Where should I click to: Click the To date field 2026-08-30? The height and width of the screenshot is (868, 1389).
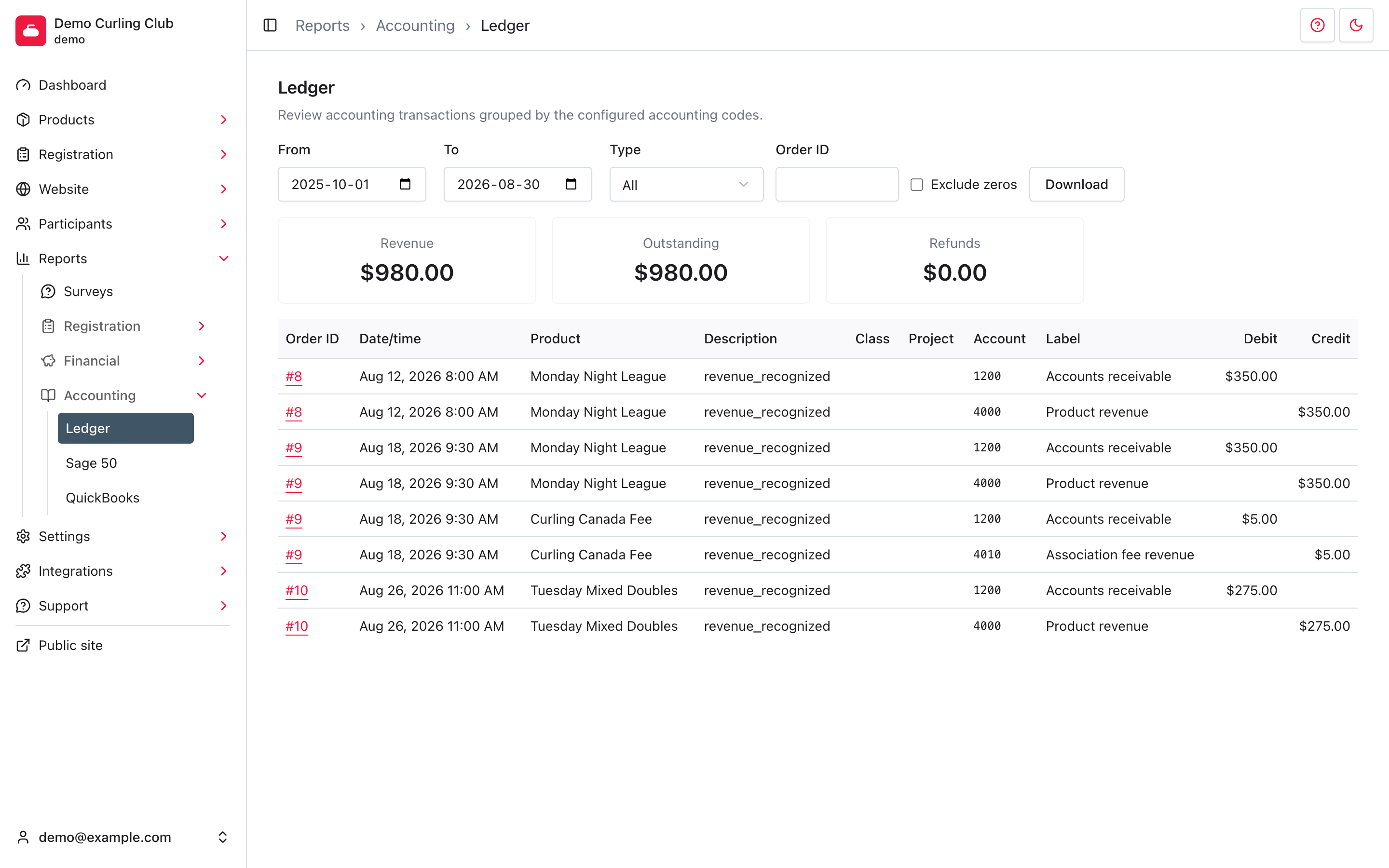point(517,184)
